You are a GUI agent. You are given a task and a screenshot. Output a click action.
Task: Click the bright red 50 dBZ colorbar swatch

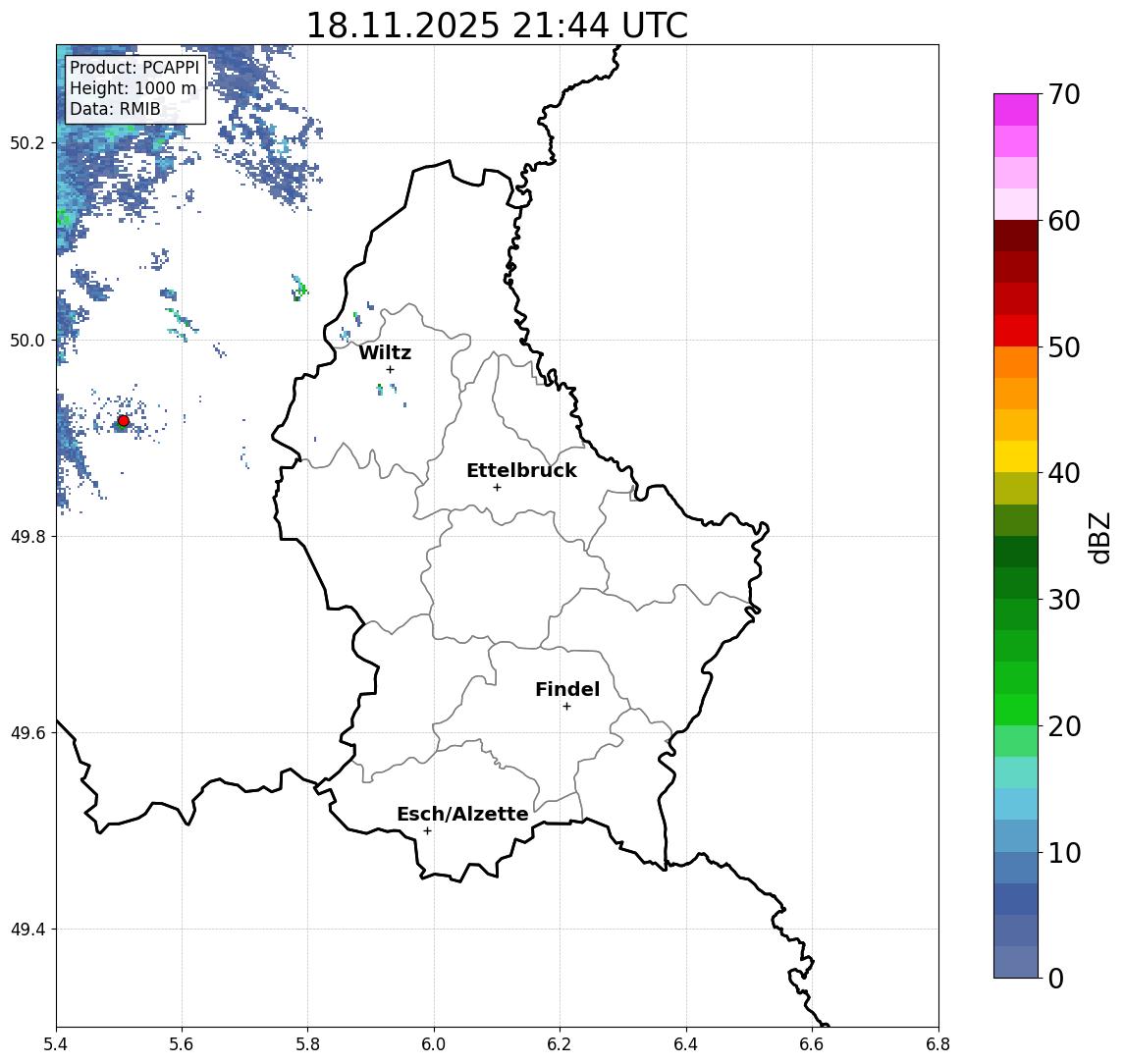point(1016,331)
